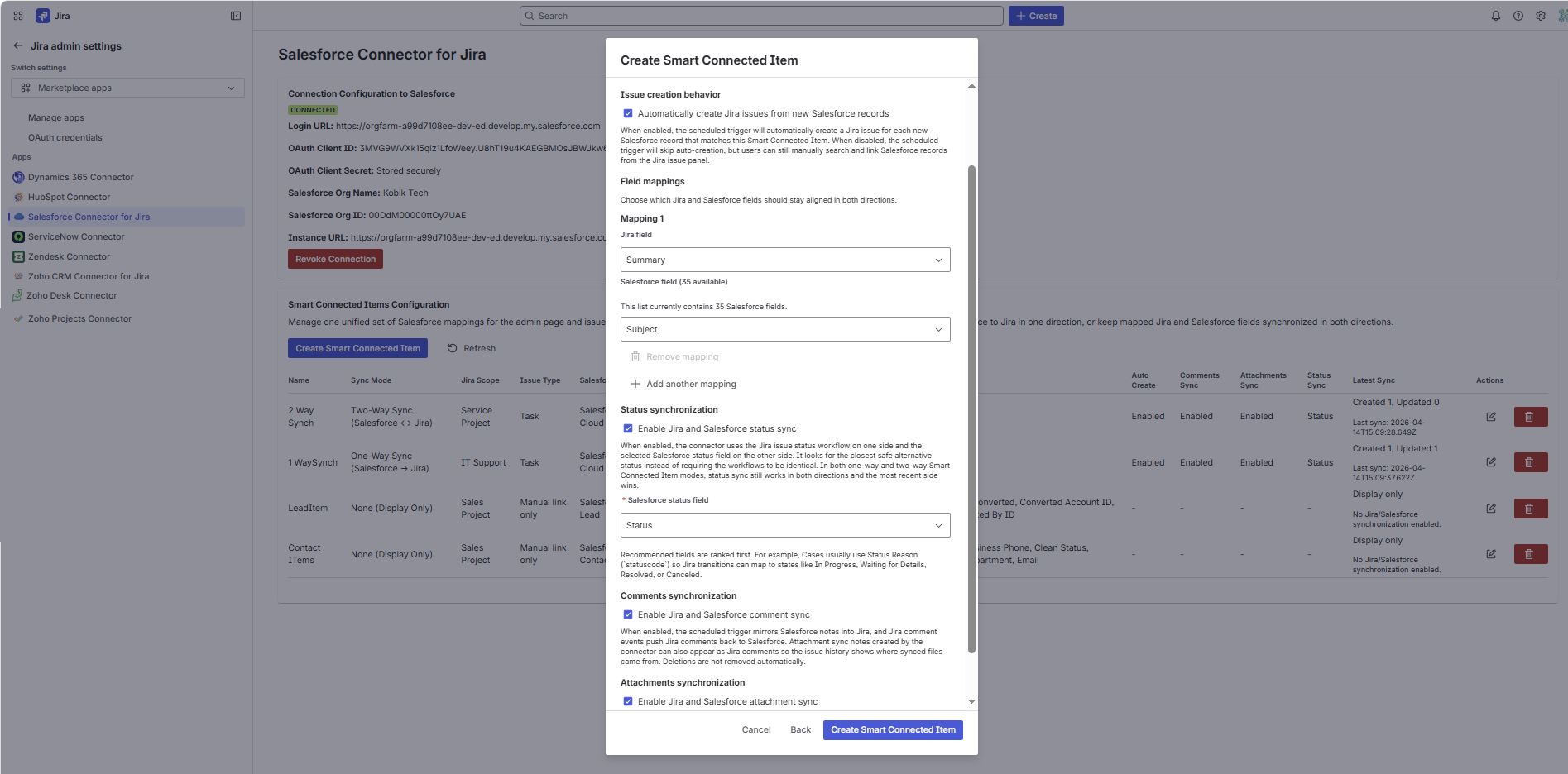Click the Create Smart Connected Item submit button
The image size is (1568, 774).
click(892, 730)
